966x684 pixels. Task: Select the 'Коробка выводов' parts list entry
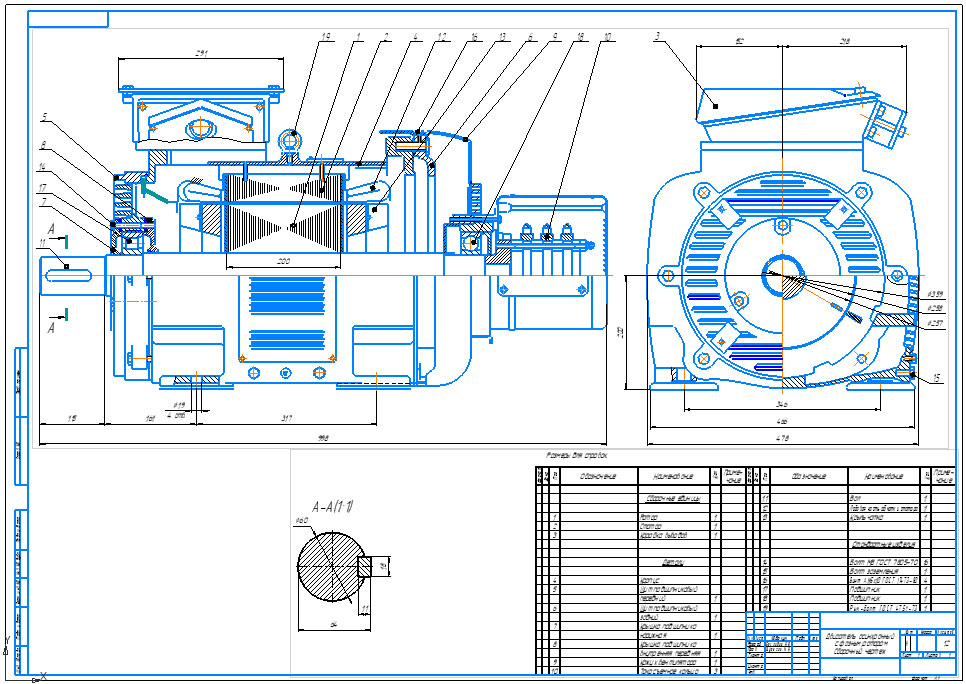coord(664,536)
